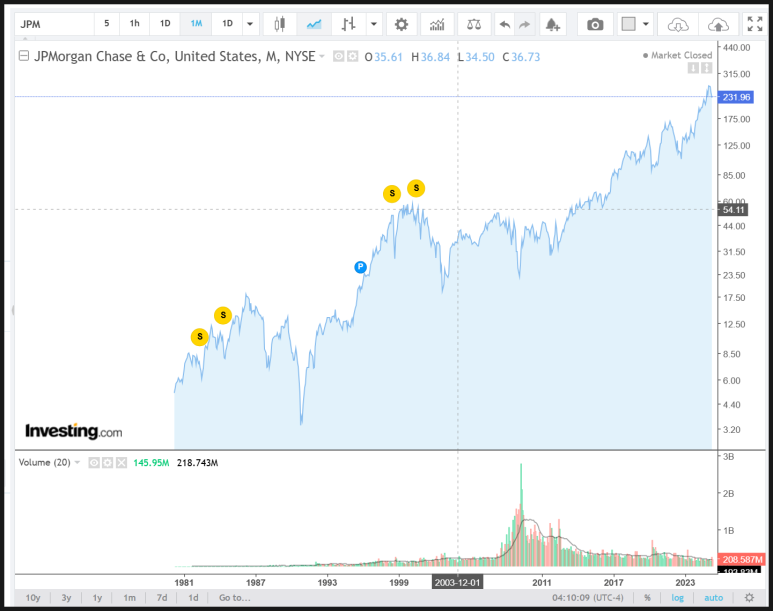The height and width of the screenshot is (611, 773).
Task: Expand the chart style dropdown arrow
Action: [374, 24]
